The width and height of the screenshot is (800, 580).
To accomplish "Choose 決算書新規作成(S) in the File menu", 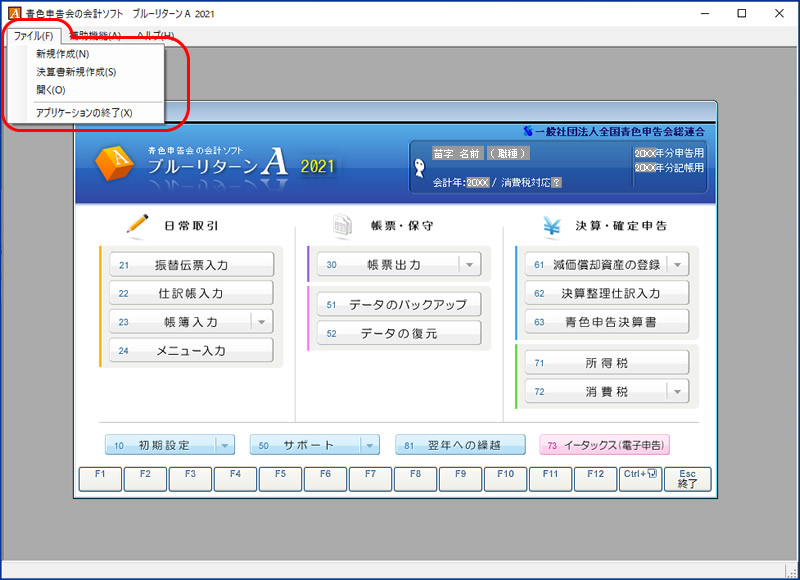I will [x=76, y=72].
